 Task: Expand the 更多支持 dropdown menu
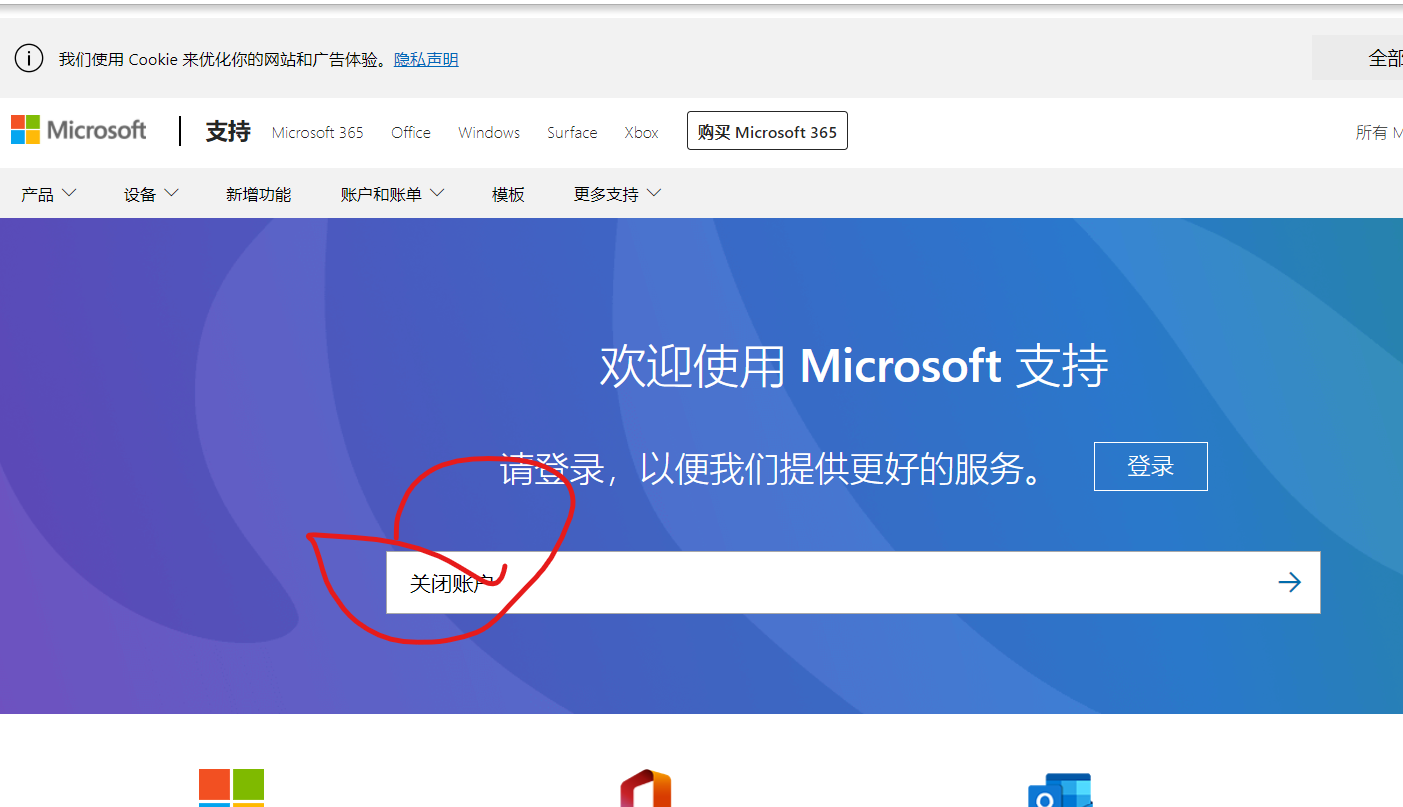coord(617,194)
